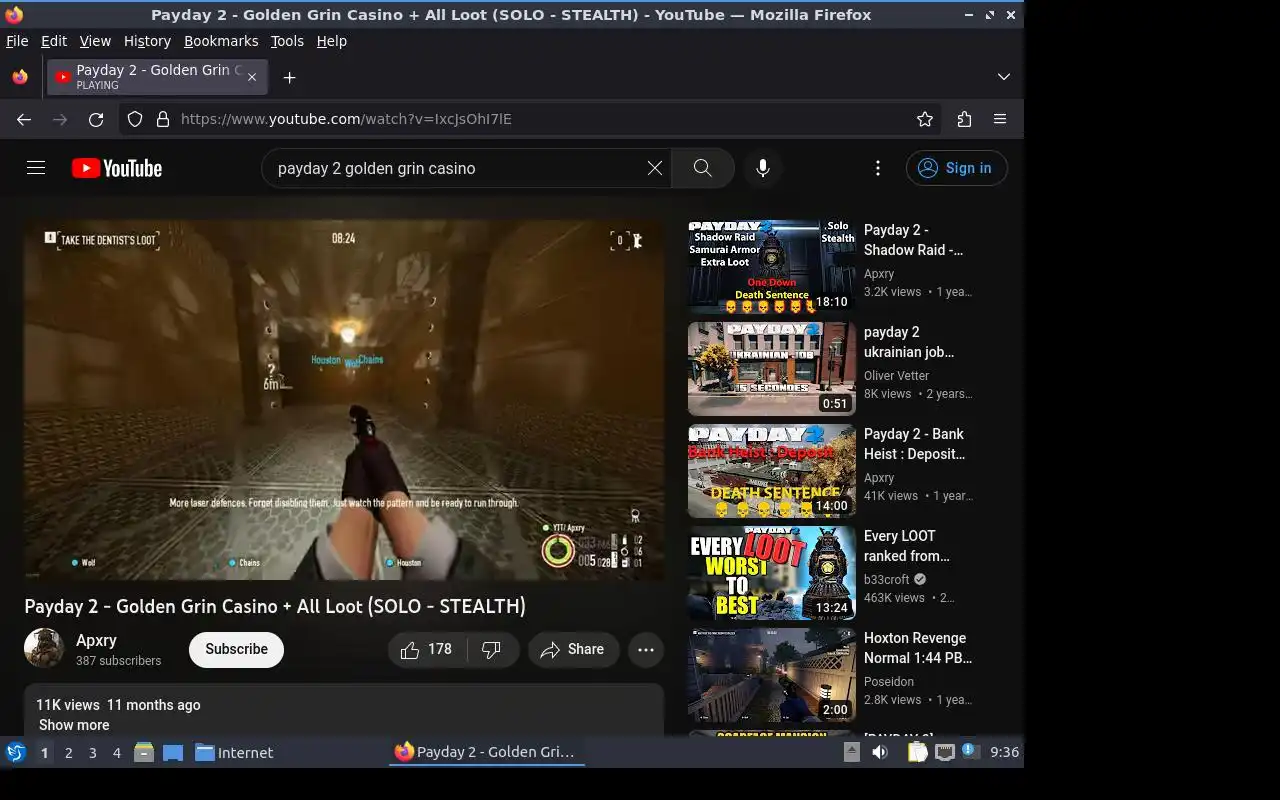Image resolution: width=1280 pixels, height=800 pixels.
Task: Open the taskbar start menu icon
Action: pos(16,752)
